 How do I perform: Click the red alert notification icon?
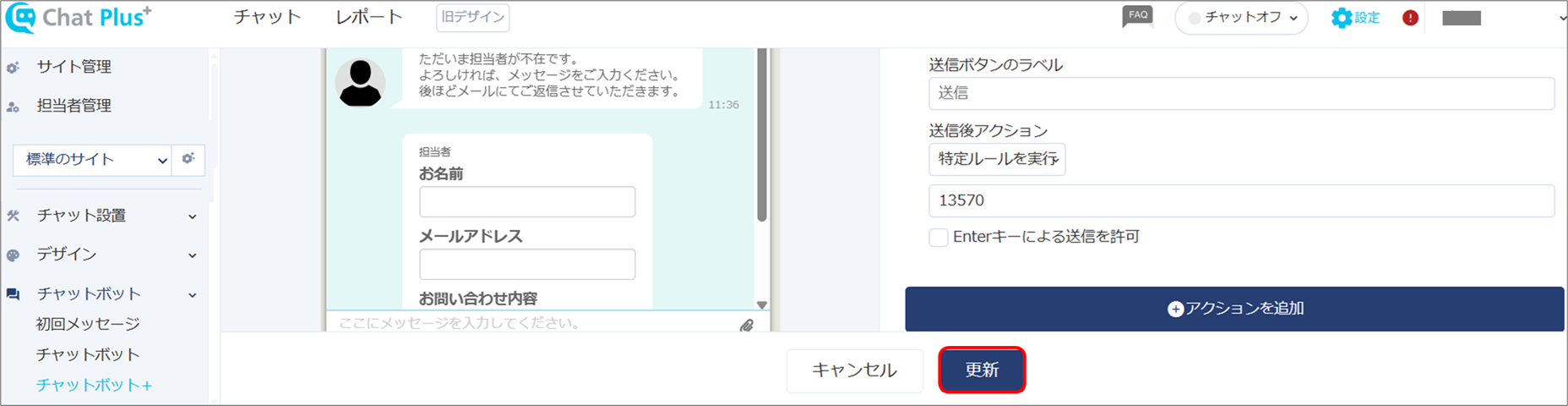[1410, 18]
